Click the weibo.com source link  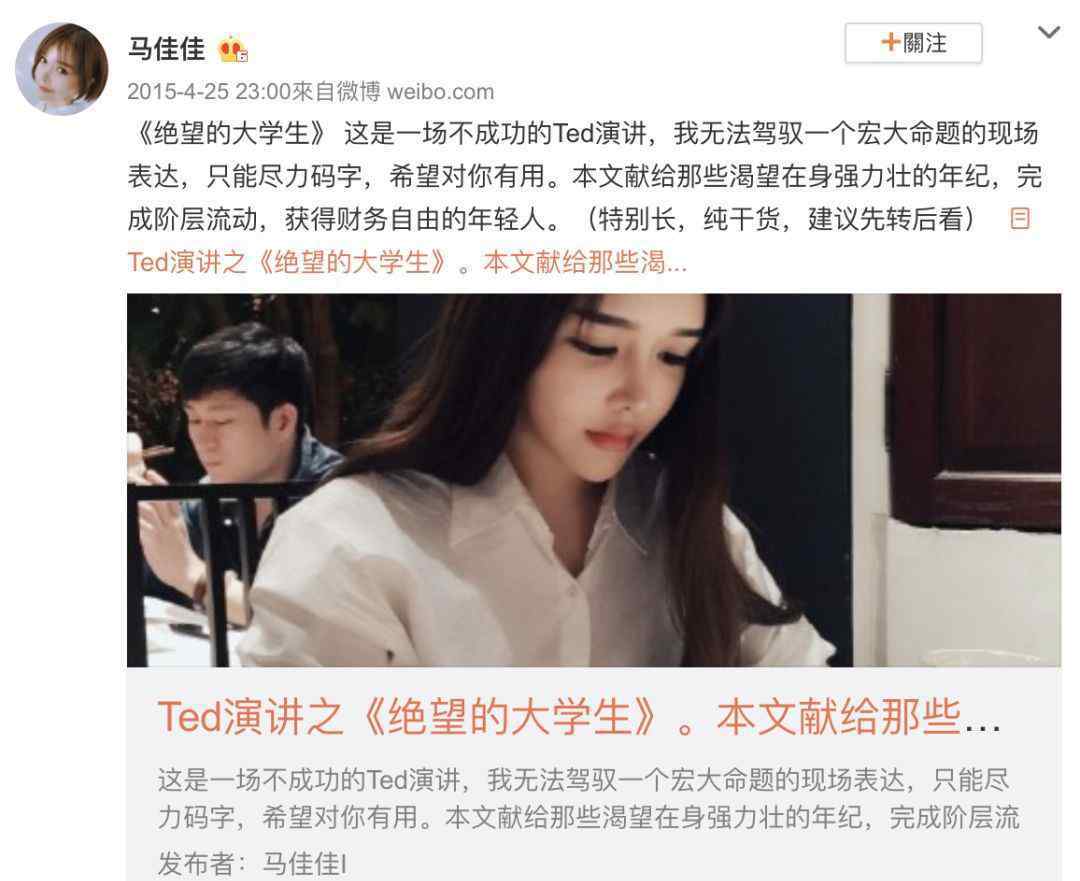click(x=440, y=91)
